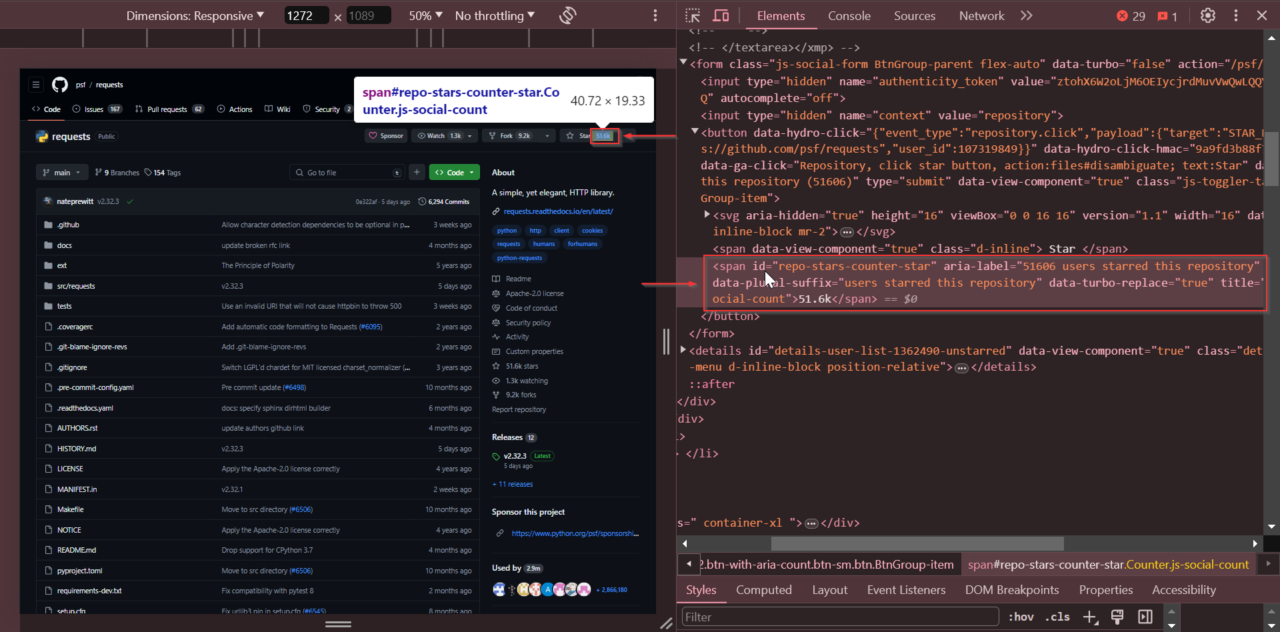The image size is (1280, 632).
Task: Open the Layout tab
Action: click(x=829, y=590)
